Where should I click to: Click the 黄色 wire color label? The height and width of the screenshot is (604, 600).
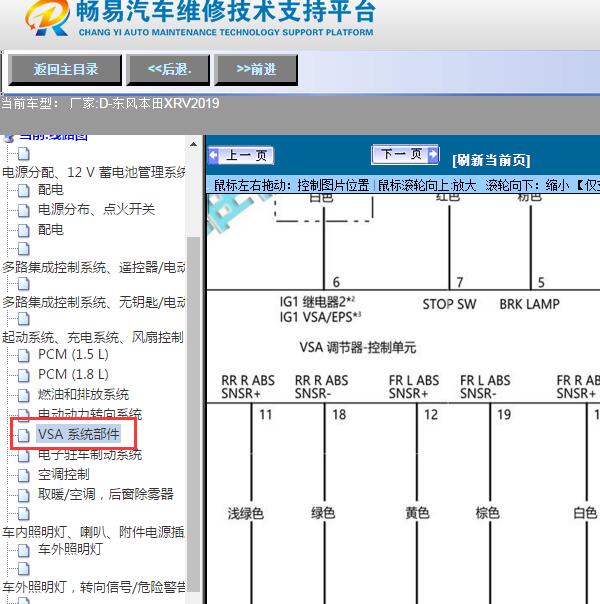pyautogui.click(x=417, y=513)
